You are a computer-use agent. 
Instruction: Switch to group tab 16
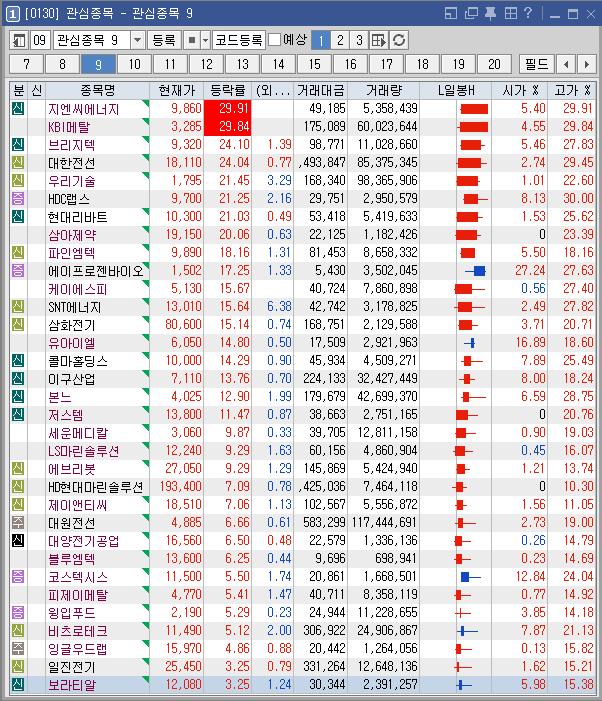click(x=350, y=64)
